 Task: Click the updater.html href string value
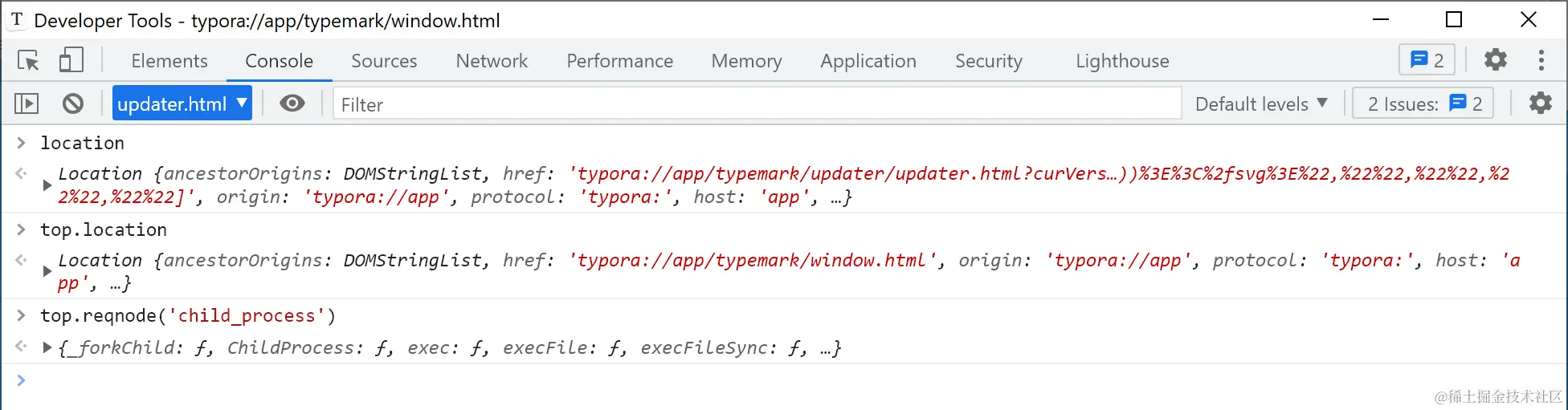coord(784,185)
